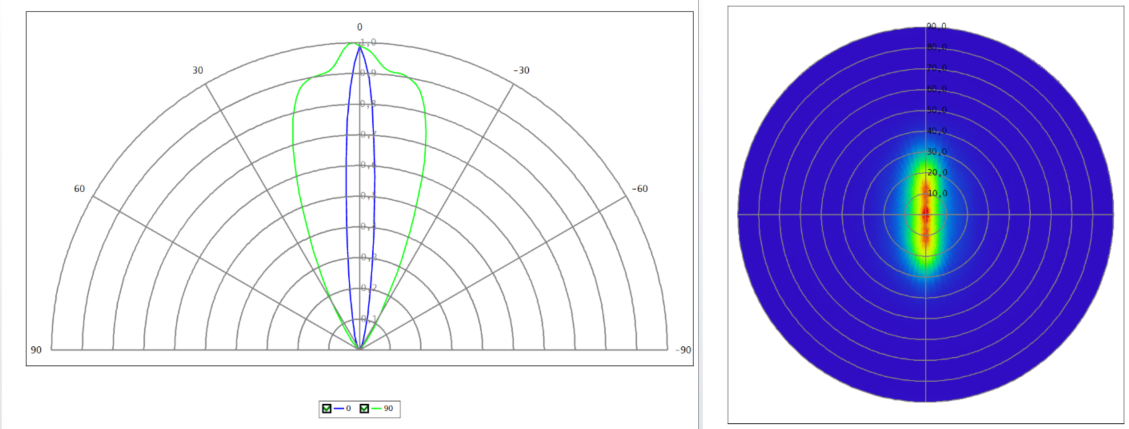Click the '-60' angle label on polar chart
Screen dimensions: 1129x429
coord(639,189)
